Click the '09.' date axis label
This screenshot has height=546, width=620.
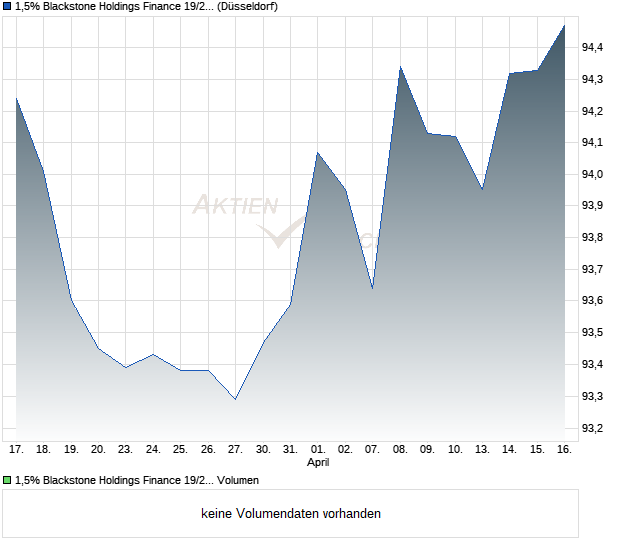click(427, 450)
